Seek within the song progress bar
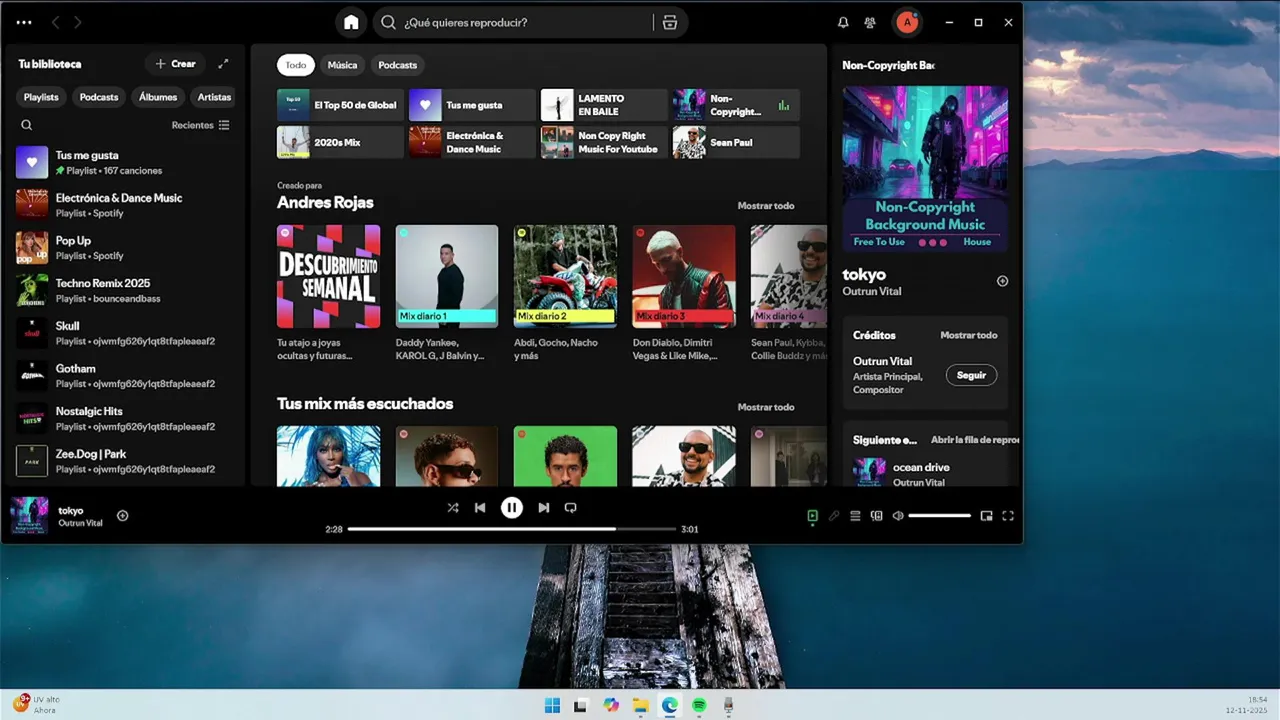This screenshot has width=1280, height=720. (x=512, y=529)
